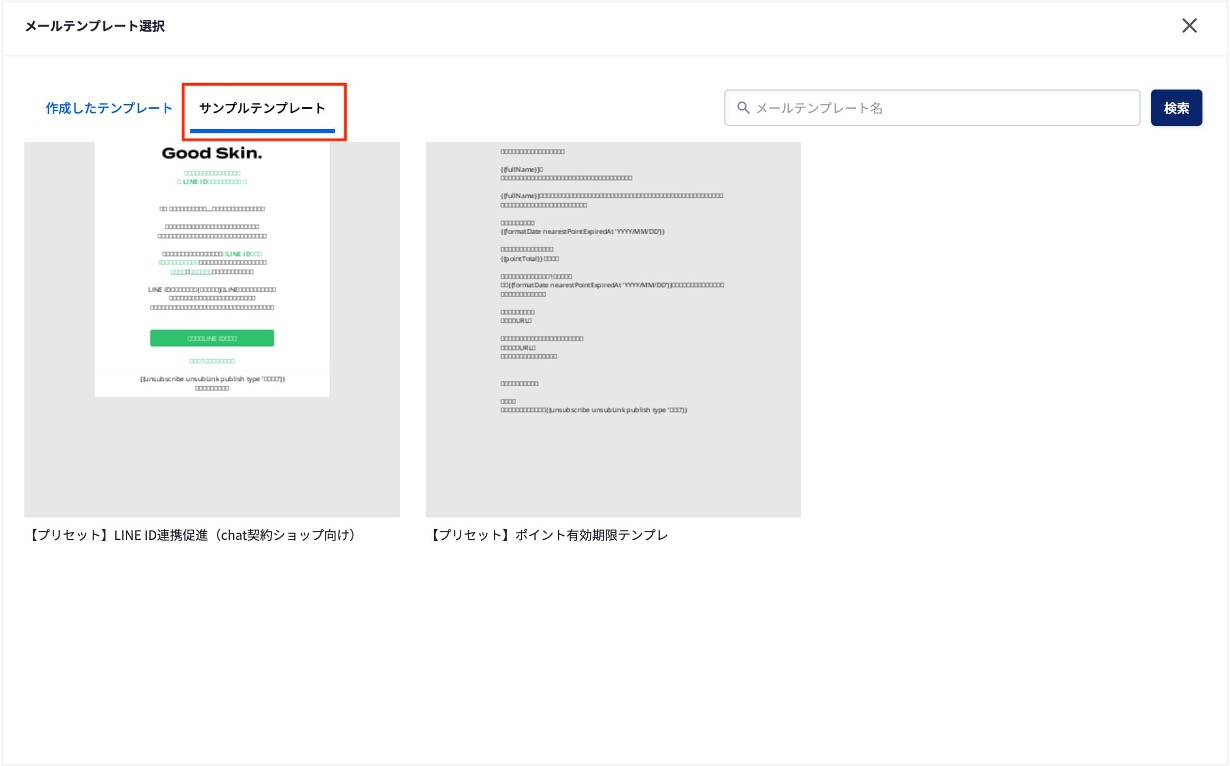Switch to the 作成したテンプレート tab
Screen dimensions: 1230x766
(x=109, y=108)
